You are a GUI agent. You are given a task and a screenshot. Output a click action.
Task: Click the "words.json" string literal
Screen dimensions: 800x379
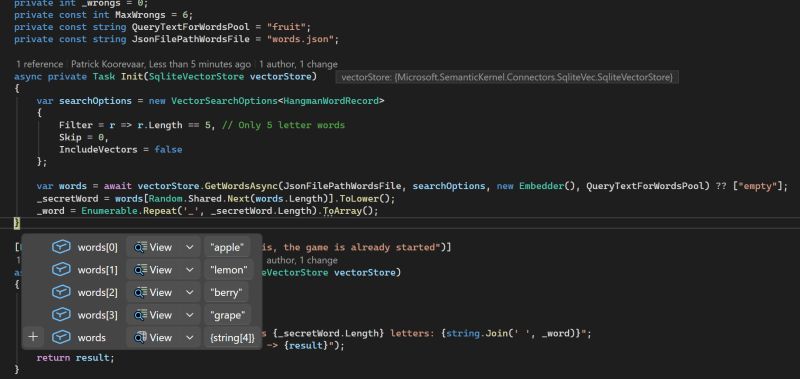click(301, 39)
